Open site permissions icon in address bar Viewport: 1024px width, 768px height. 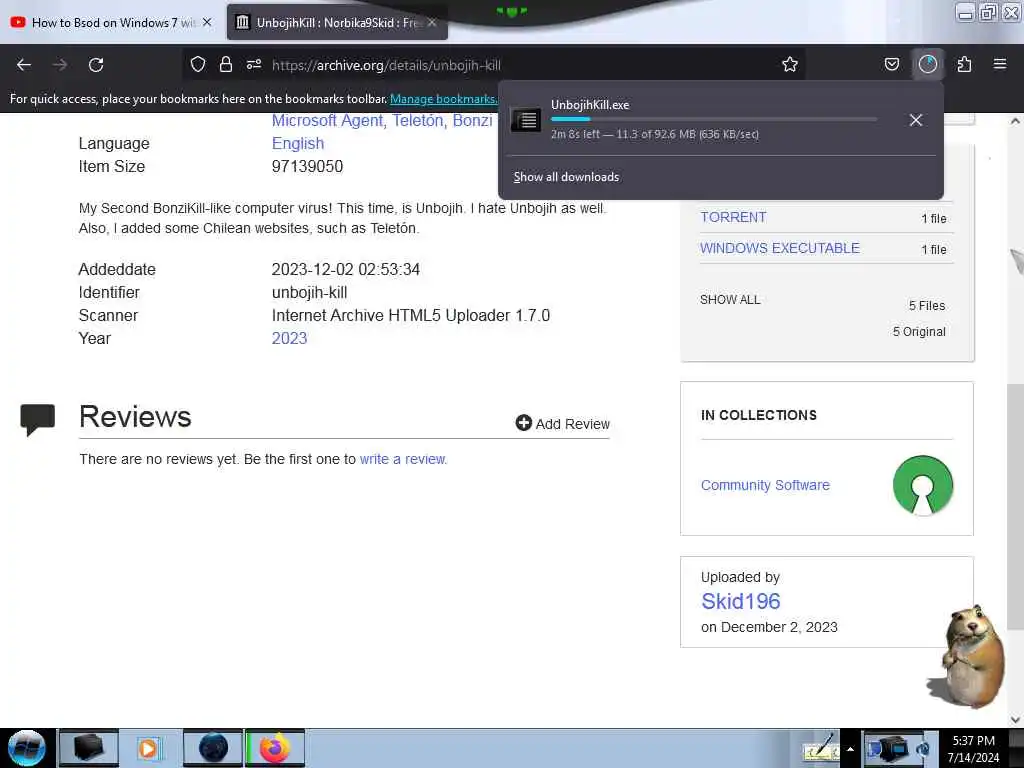(x=254, y=64)
